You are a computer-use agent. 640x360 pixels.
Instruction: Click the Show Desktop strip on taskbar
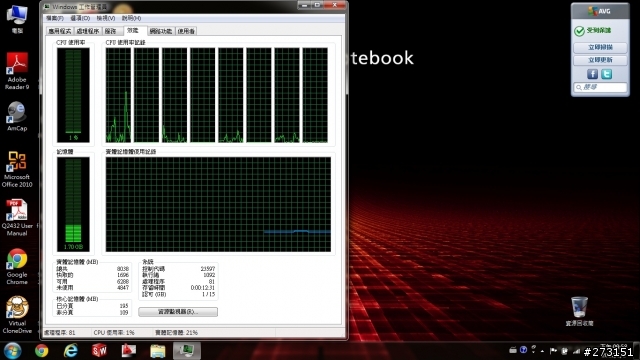637,351
